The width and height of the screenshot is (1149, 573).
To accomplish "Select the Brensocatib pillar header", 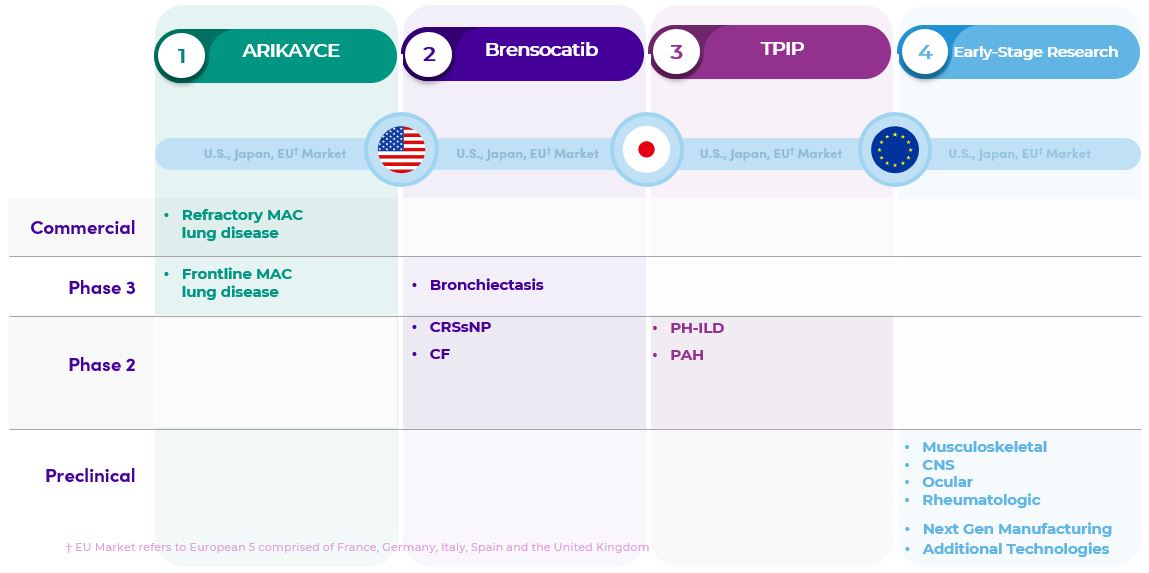I will tap(541, 50).
